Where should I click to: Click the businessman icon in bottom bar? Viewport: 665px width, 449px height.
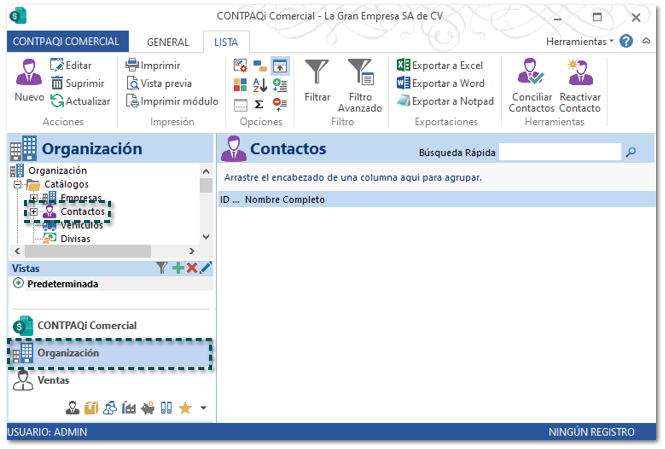pyautogui.click(x=73, y=408)
